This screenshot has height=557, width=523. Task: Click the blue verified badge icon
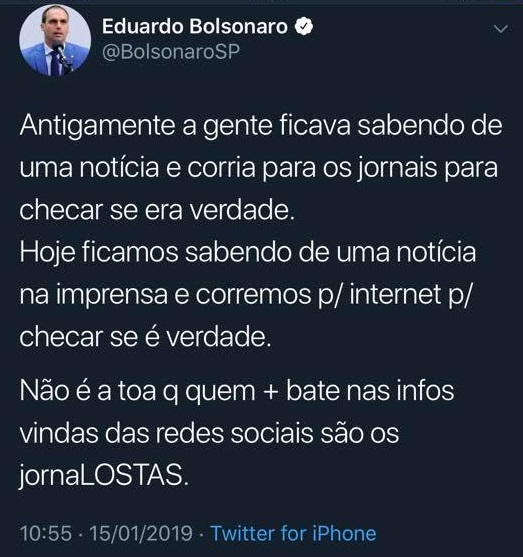click(304, 27)
